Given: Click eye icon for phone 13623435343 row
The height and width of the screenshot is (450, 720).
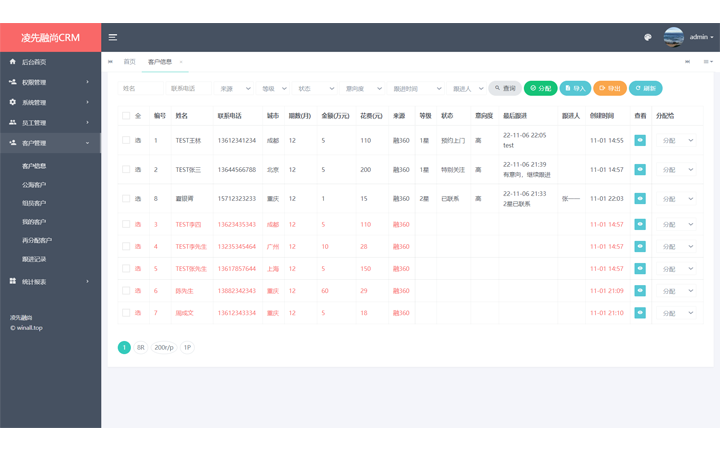Looking at the screenshot, I should pos(640,224).
